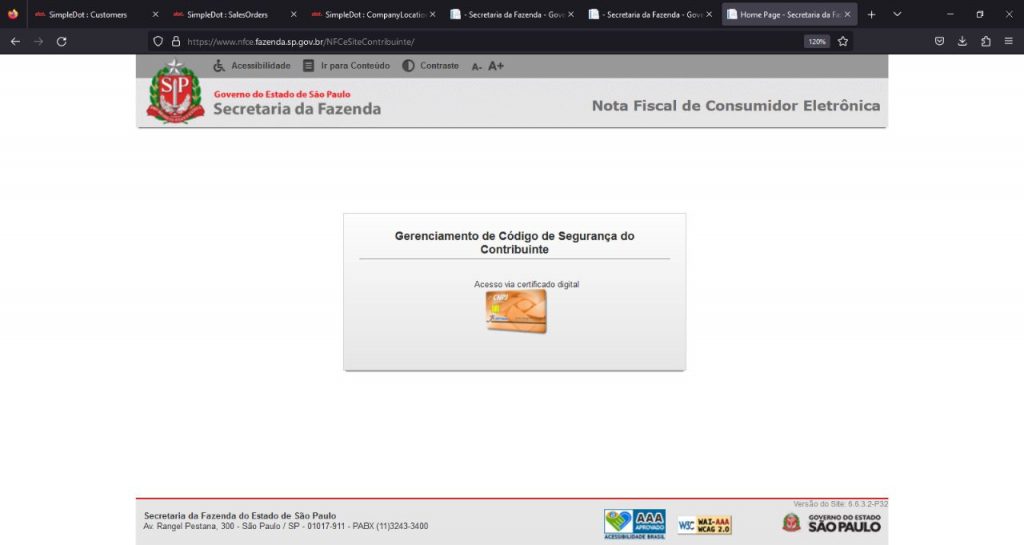Open the Firefox application menu
Viewport: 1024px width, 545px height.
pyautogui.click(x=1008, y=41)
